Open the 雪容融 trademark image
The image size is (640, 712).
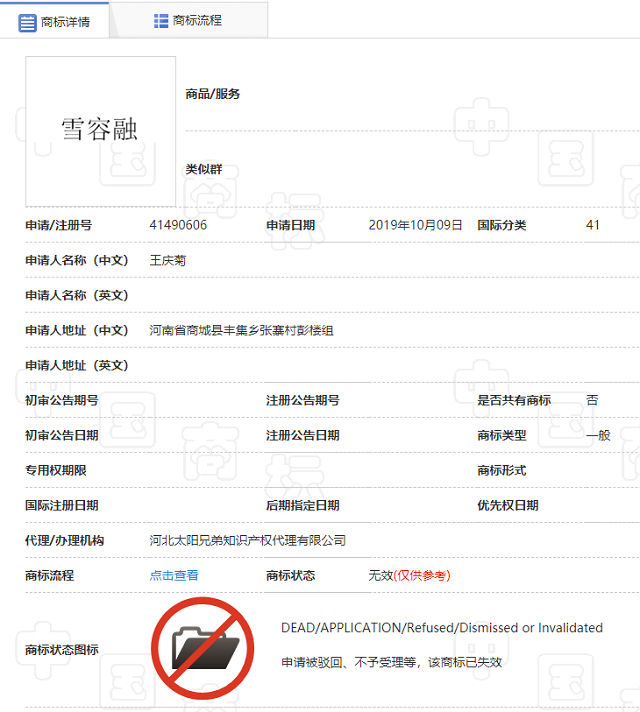(100, 131)
